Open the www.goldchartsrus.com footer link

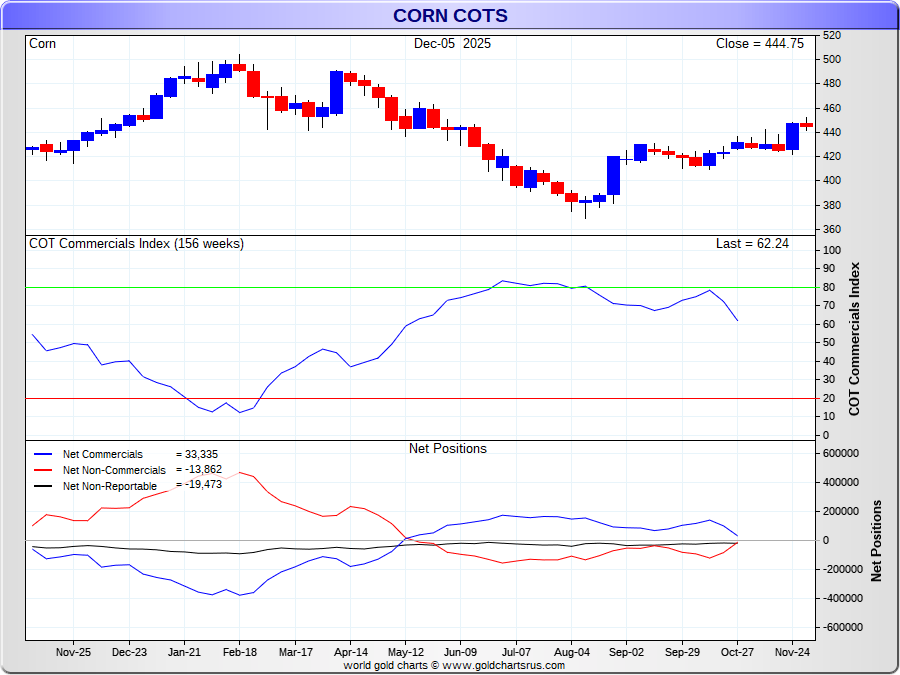coord(503,665)
